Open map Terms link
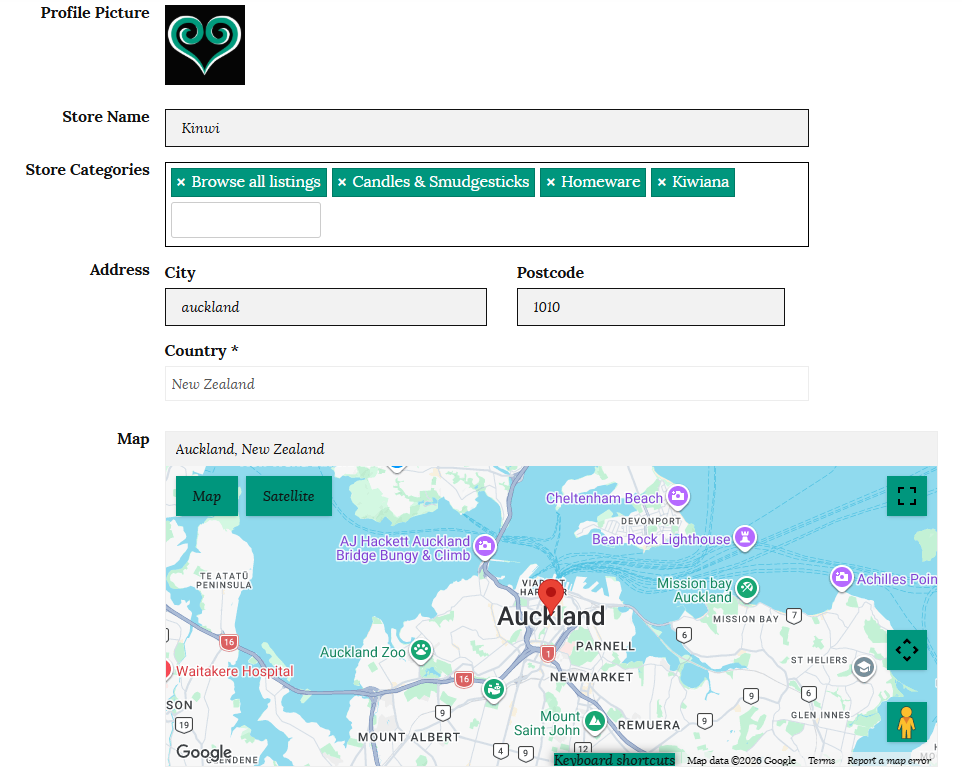962x770 pixels. (822, 761)
